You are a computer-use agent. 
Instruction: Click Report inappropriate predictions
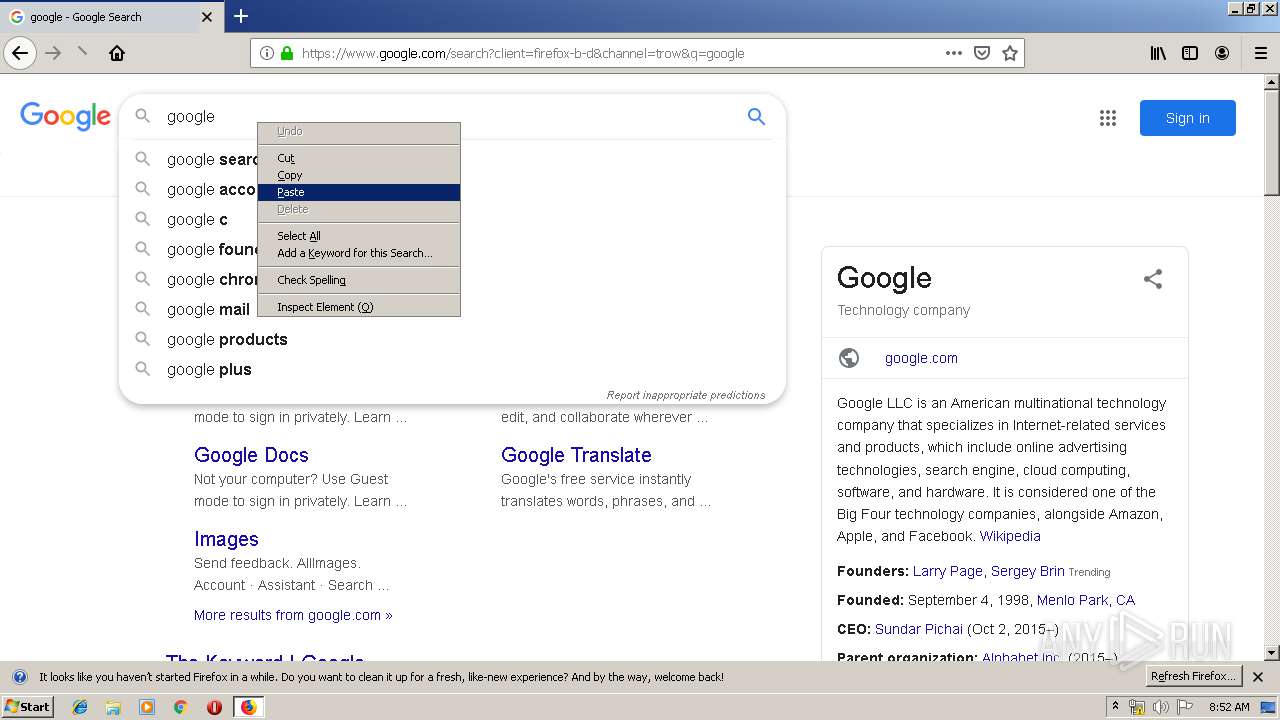click(x=686, y=395)
